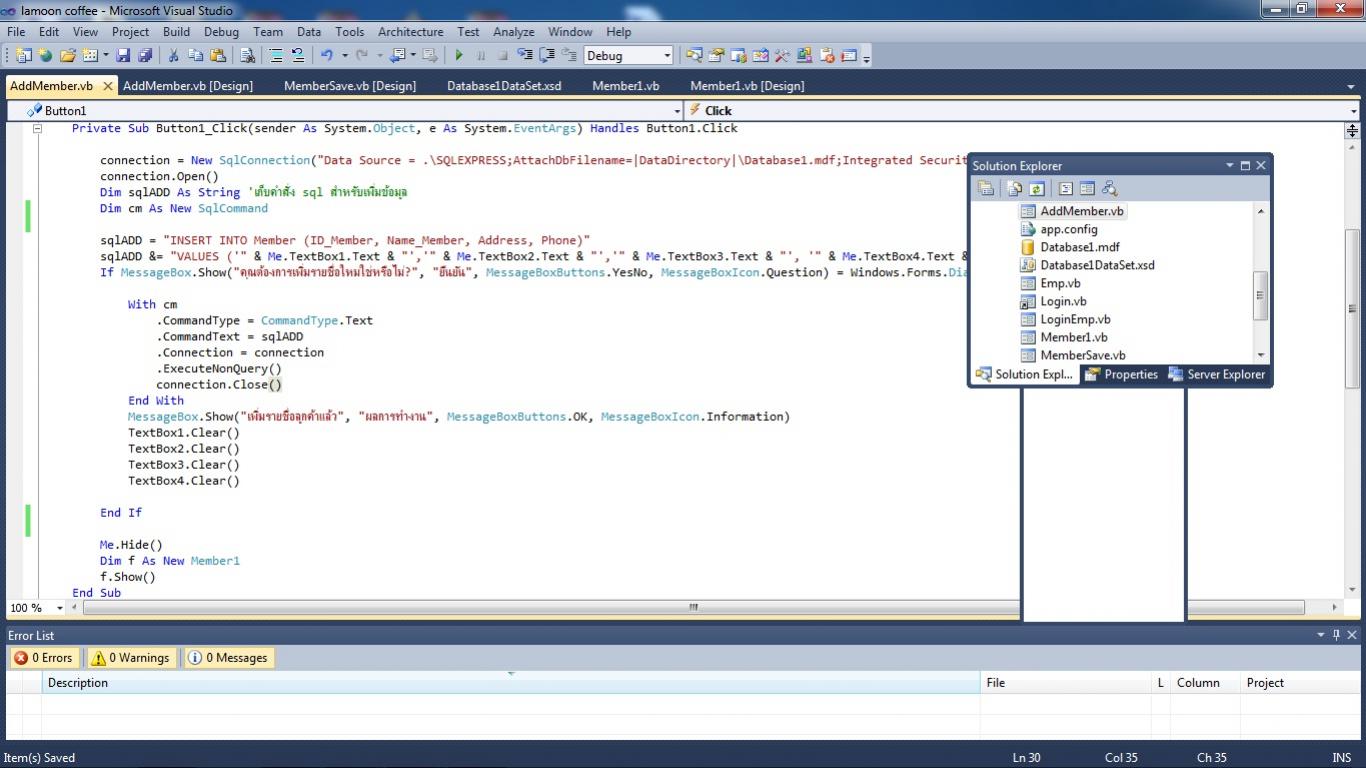Open Error List window position dropdown
Viewport: 1366px width, 768px height.
click(1320, 635)
